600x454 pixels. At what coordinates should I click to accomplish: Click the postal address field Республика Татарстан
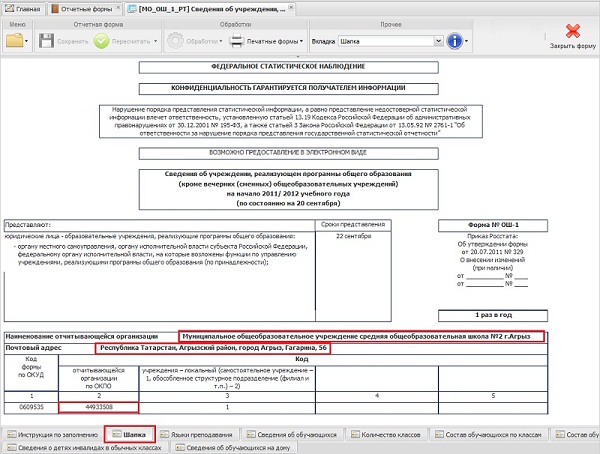(213, 348)
